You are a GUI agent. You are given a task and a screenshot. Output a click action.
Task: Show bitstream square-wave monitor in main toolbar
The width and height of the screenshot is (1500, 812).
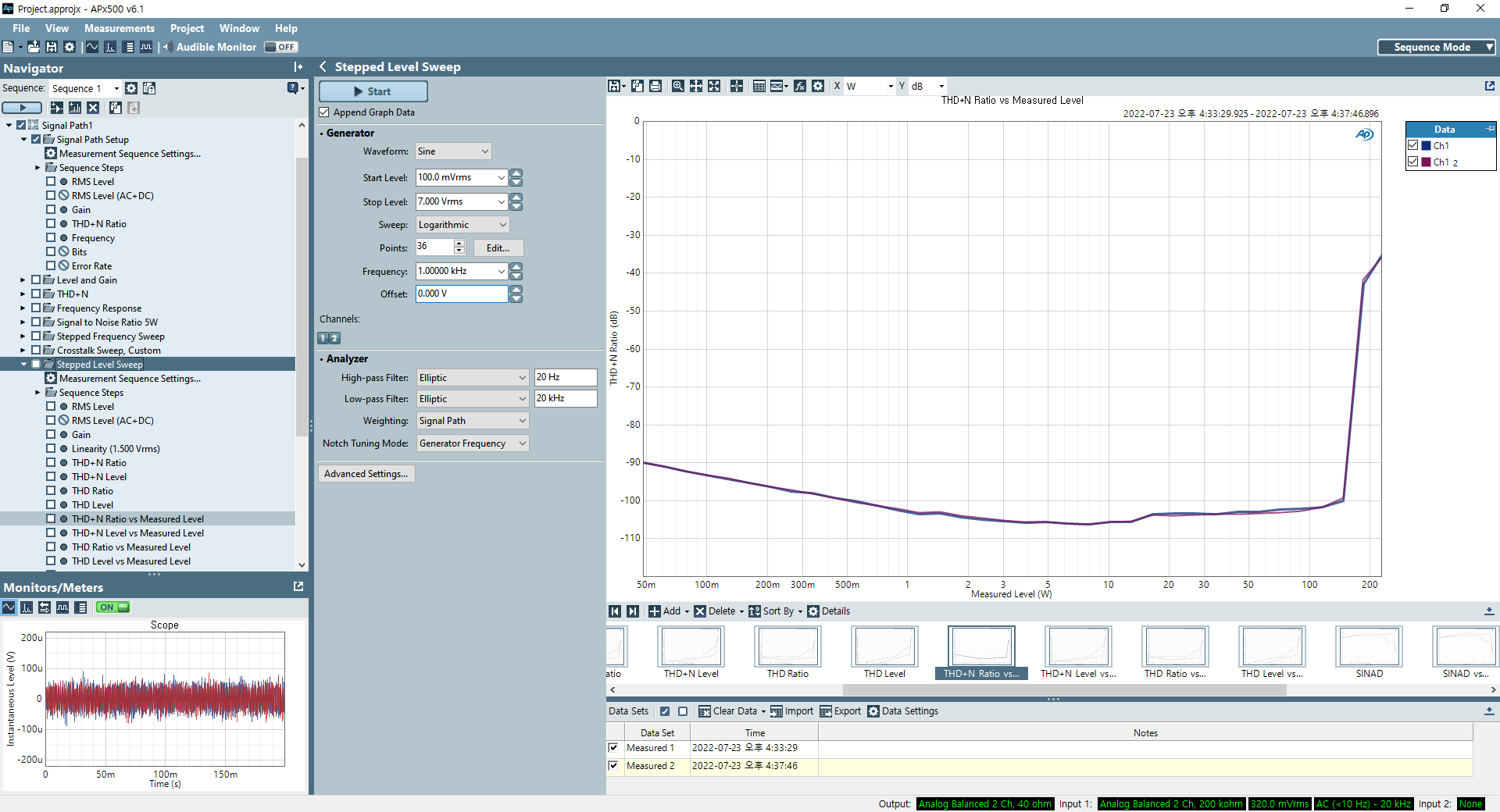(146, 47)
